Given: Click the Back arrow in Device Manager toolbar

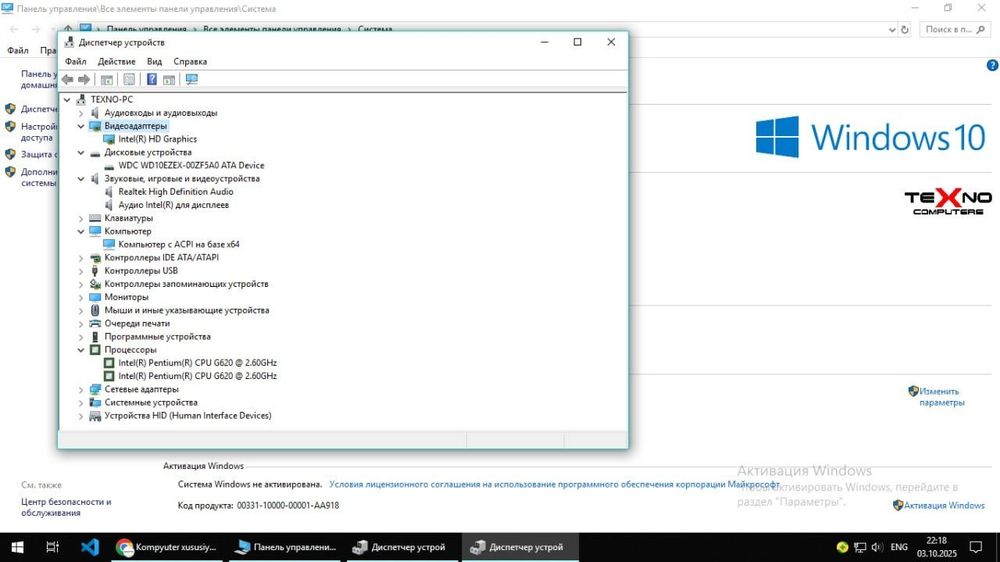Looking at the screenshot, I should point(68,79).
